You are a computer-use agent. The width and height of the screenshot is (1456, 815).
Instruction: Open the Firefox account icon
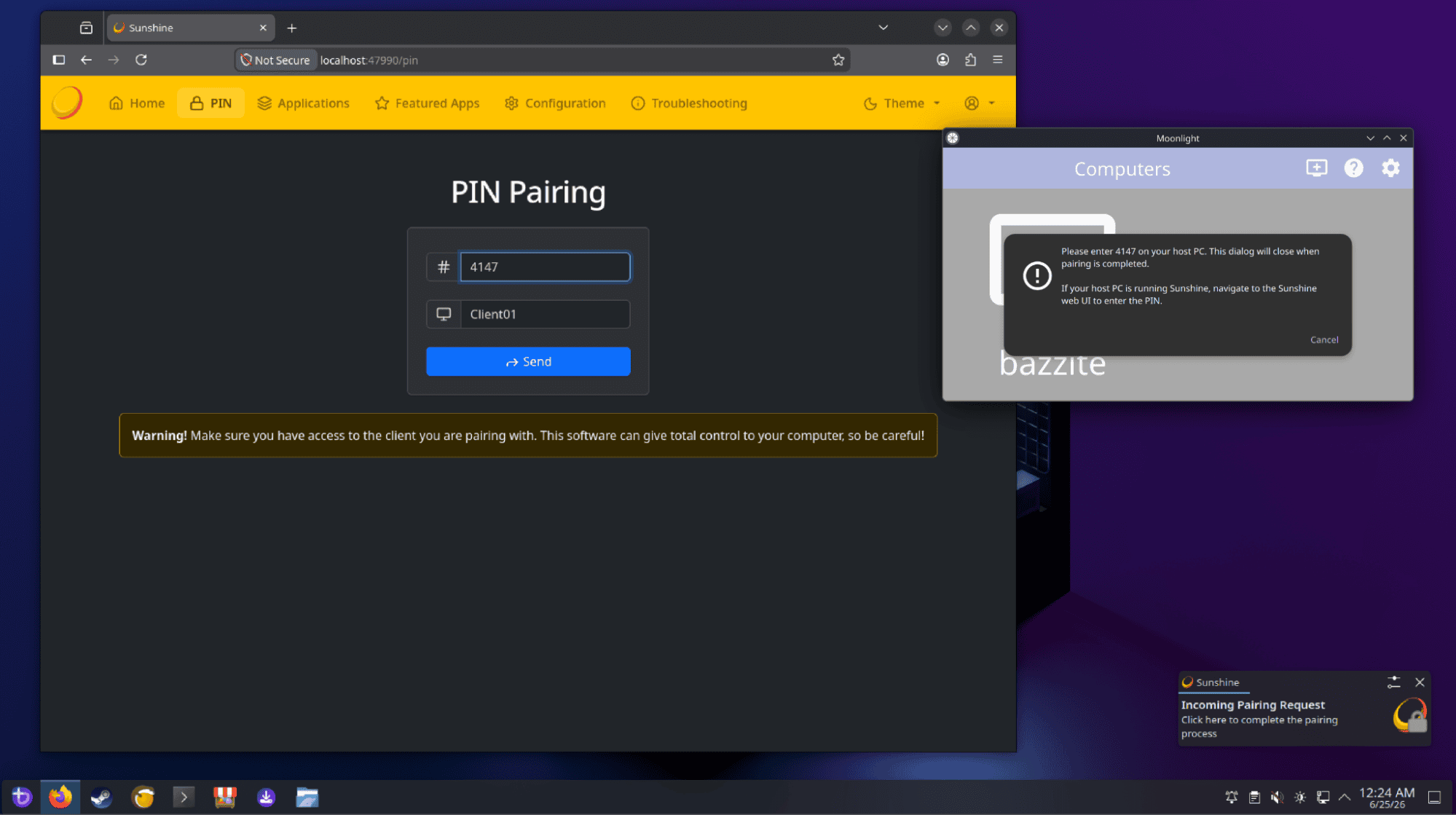coord(943,60)
